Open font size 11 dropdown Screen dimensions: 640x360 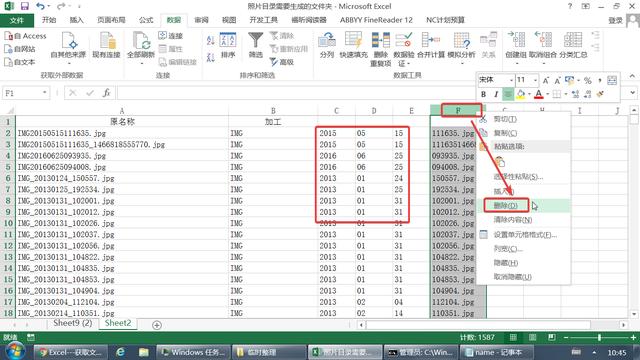click(536, 80)
